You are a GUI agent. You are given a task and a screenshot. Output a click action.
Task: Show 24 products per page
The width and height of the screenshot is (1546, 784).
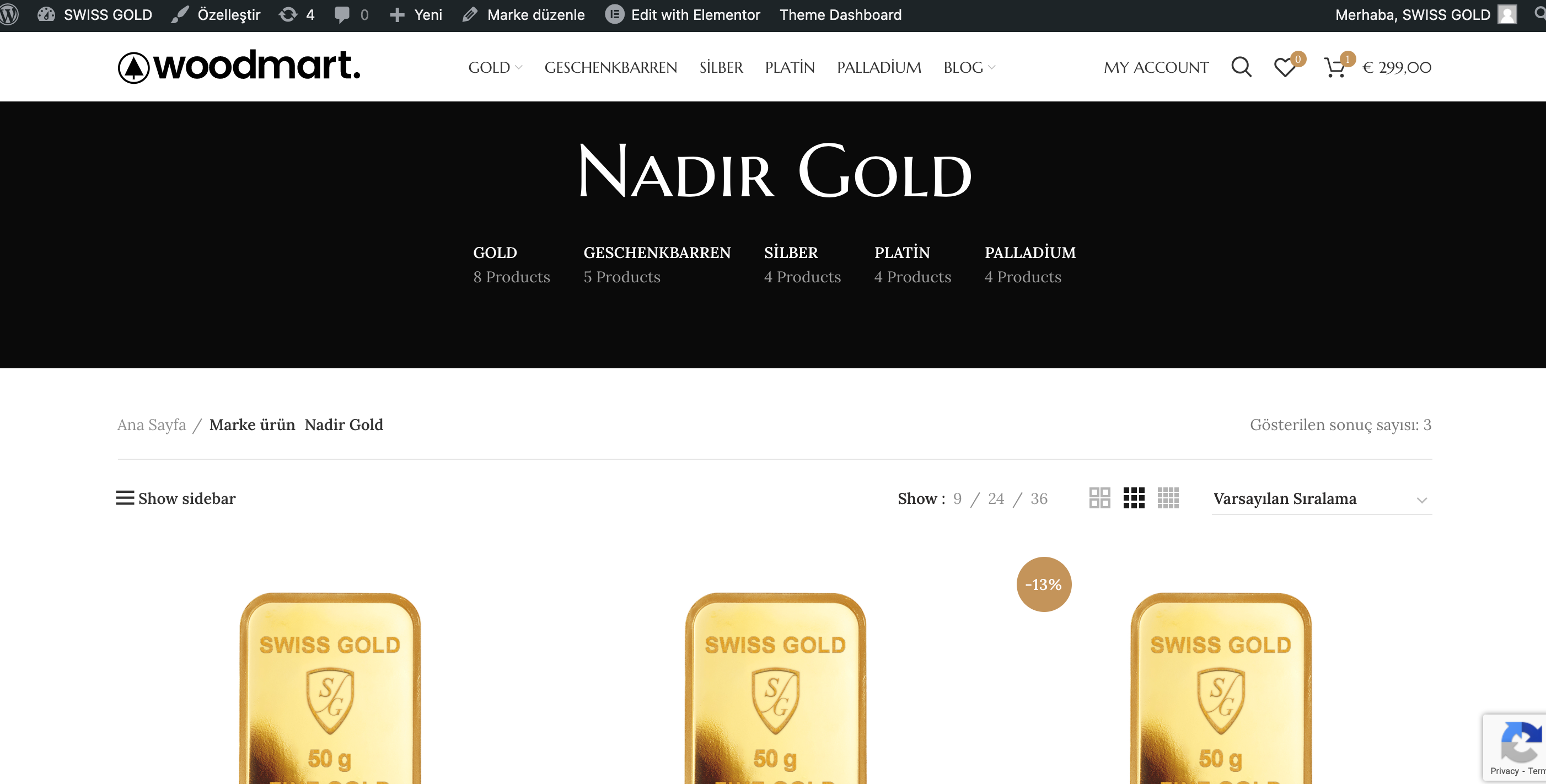(996, 499)
